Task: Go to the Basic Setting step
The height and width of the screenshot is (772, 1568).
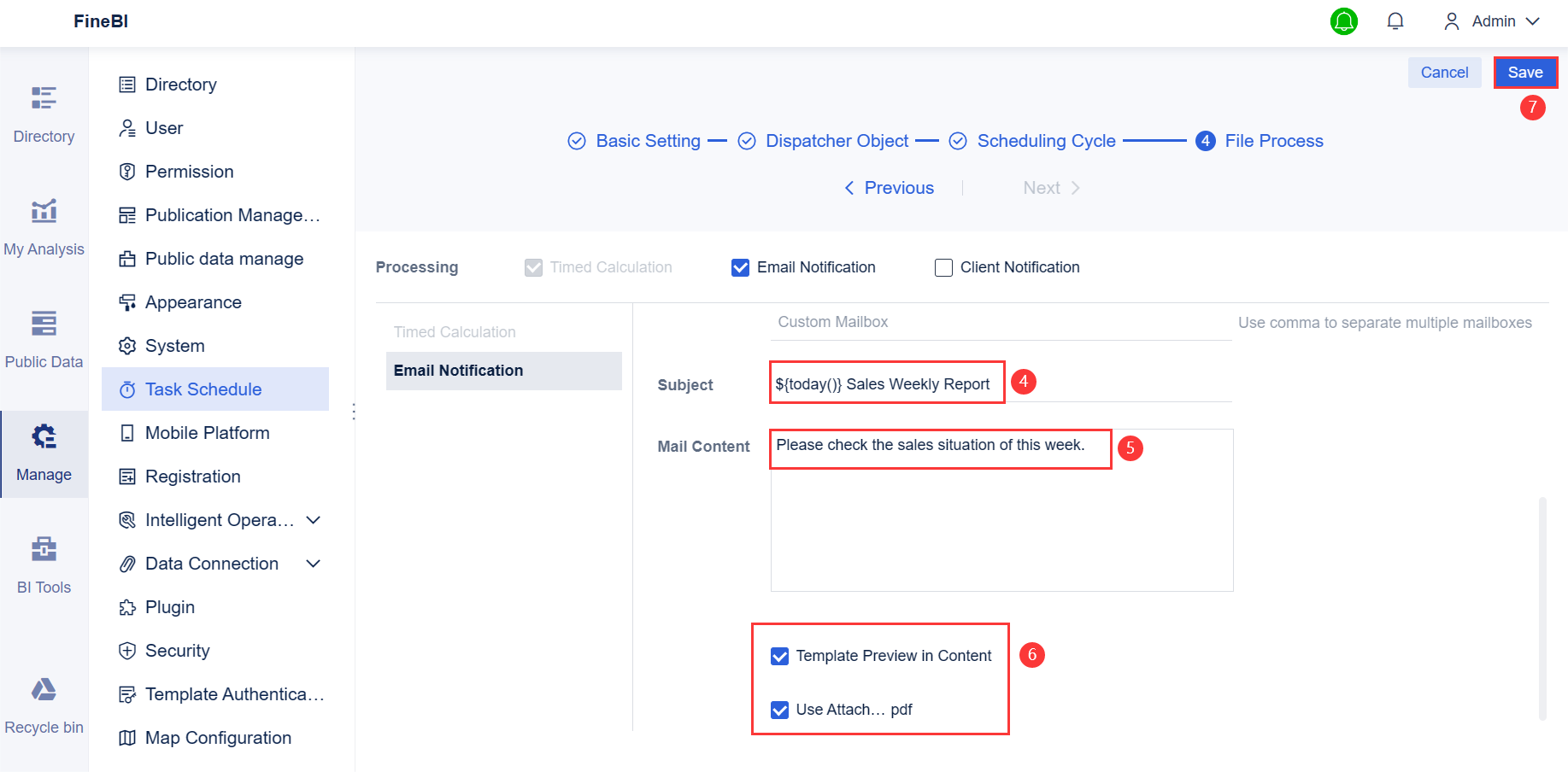Action: click(x=647, y=140)
